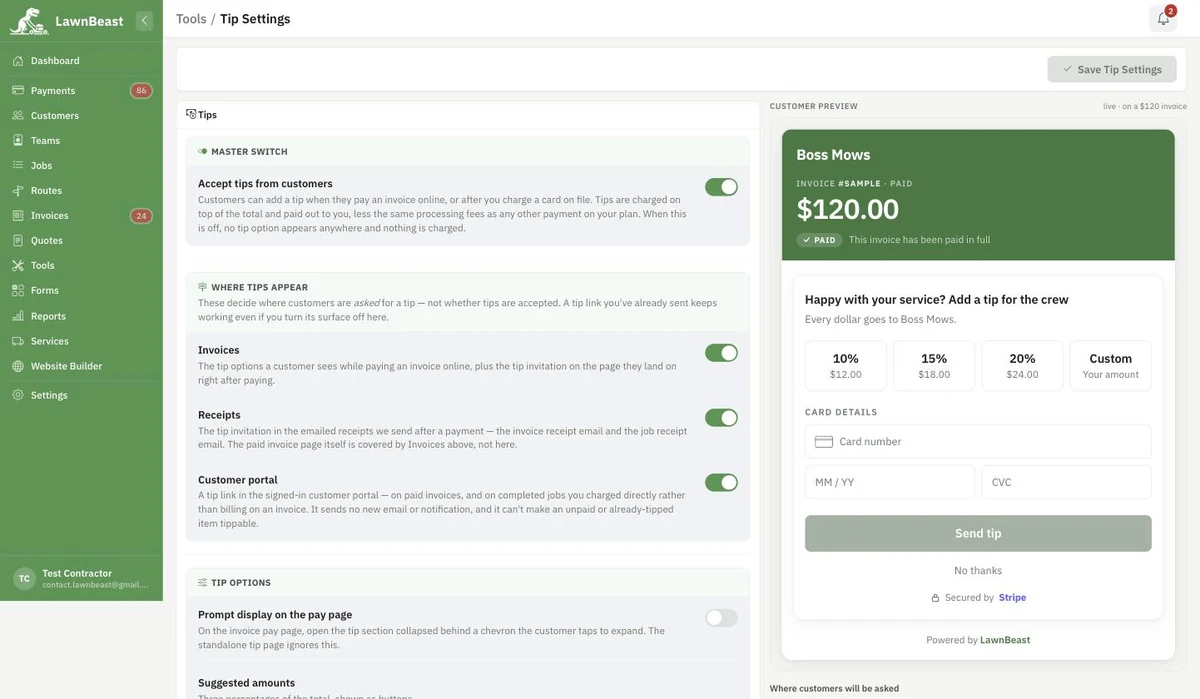Toggle the Invoices tip surface switch
Viewport: 1200px width, 699px height.
click(x=721, y=353)
